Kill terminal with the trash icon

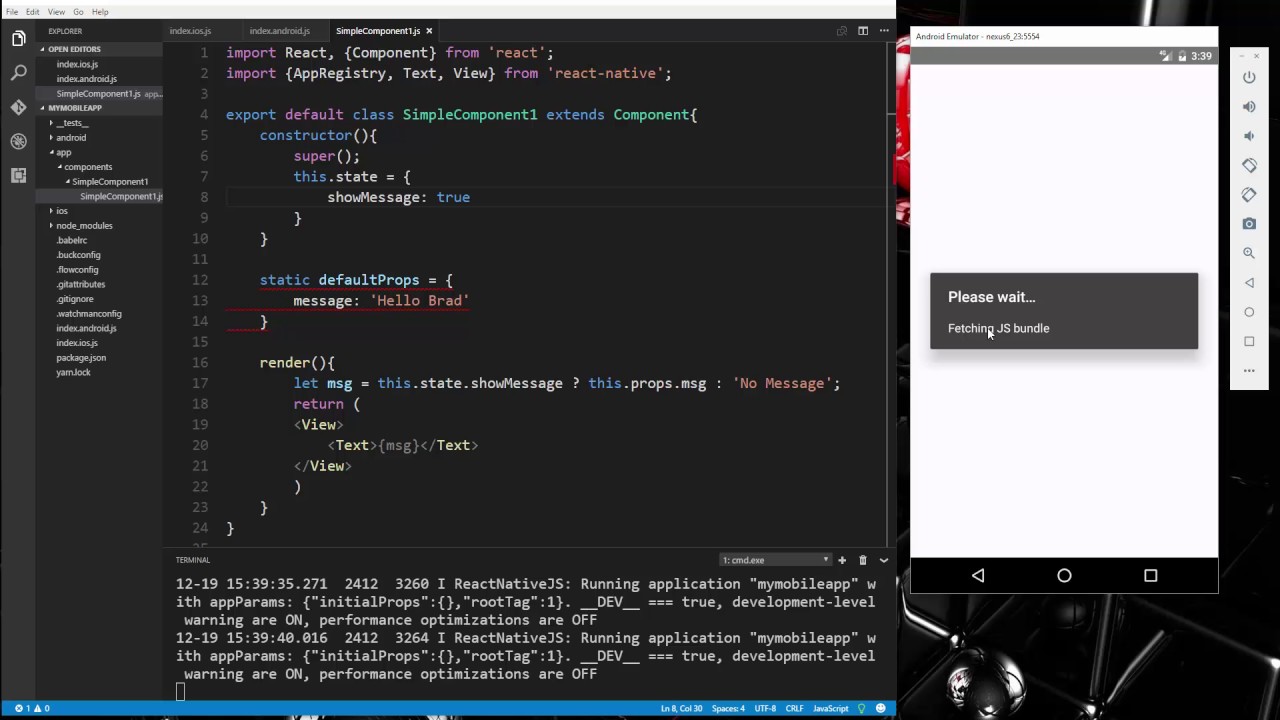[x=862, y=560]
